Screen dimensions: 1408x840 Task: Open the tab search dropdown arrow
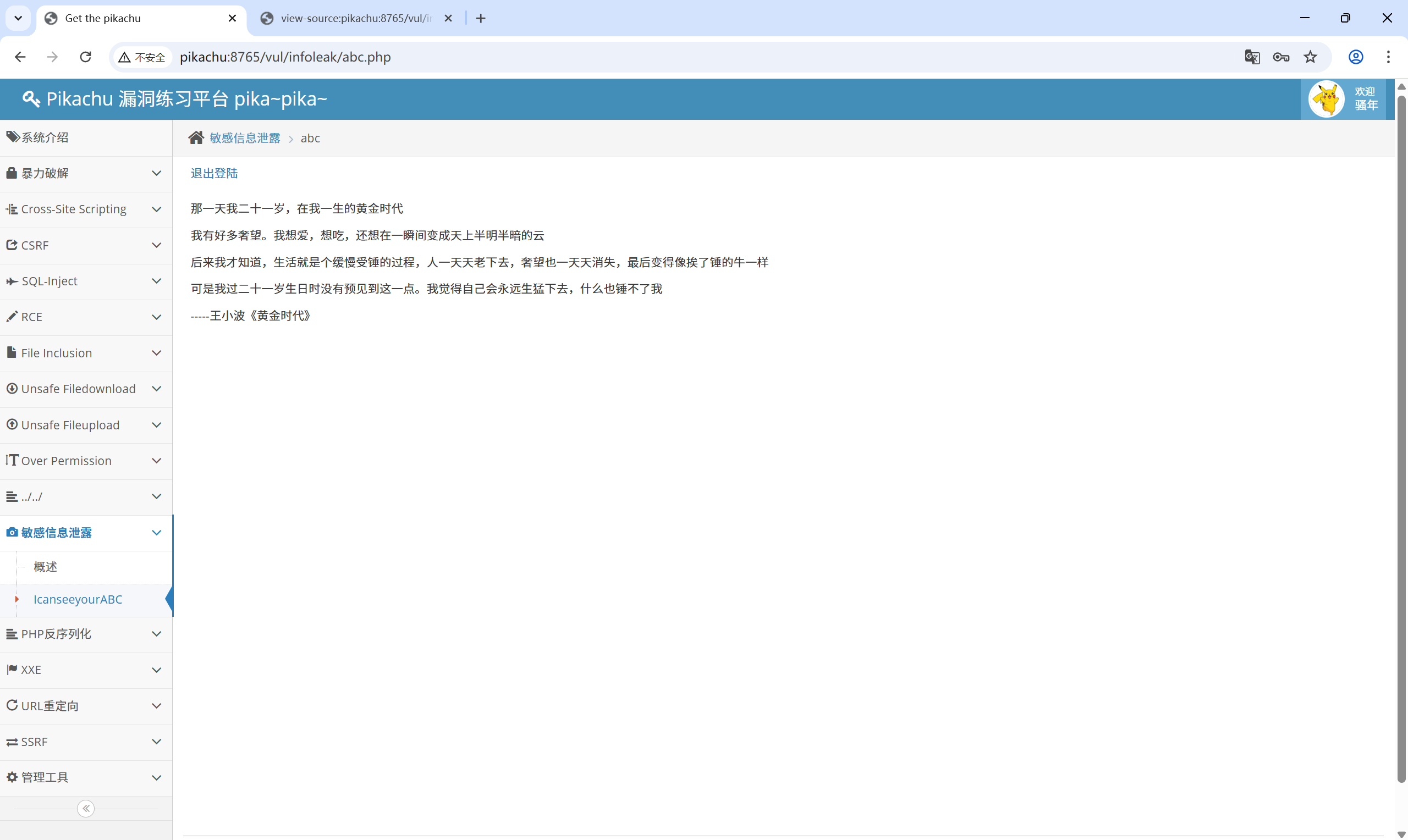[18, 18]
